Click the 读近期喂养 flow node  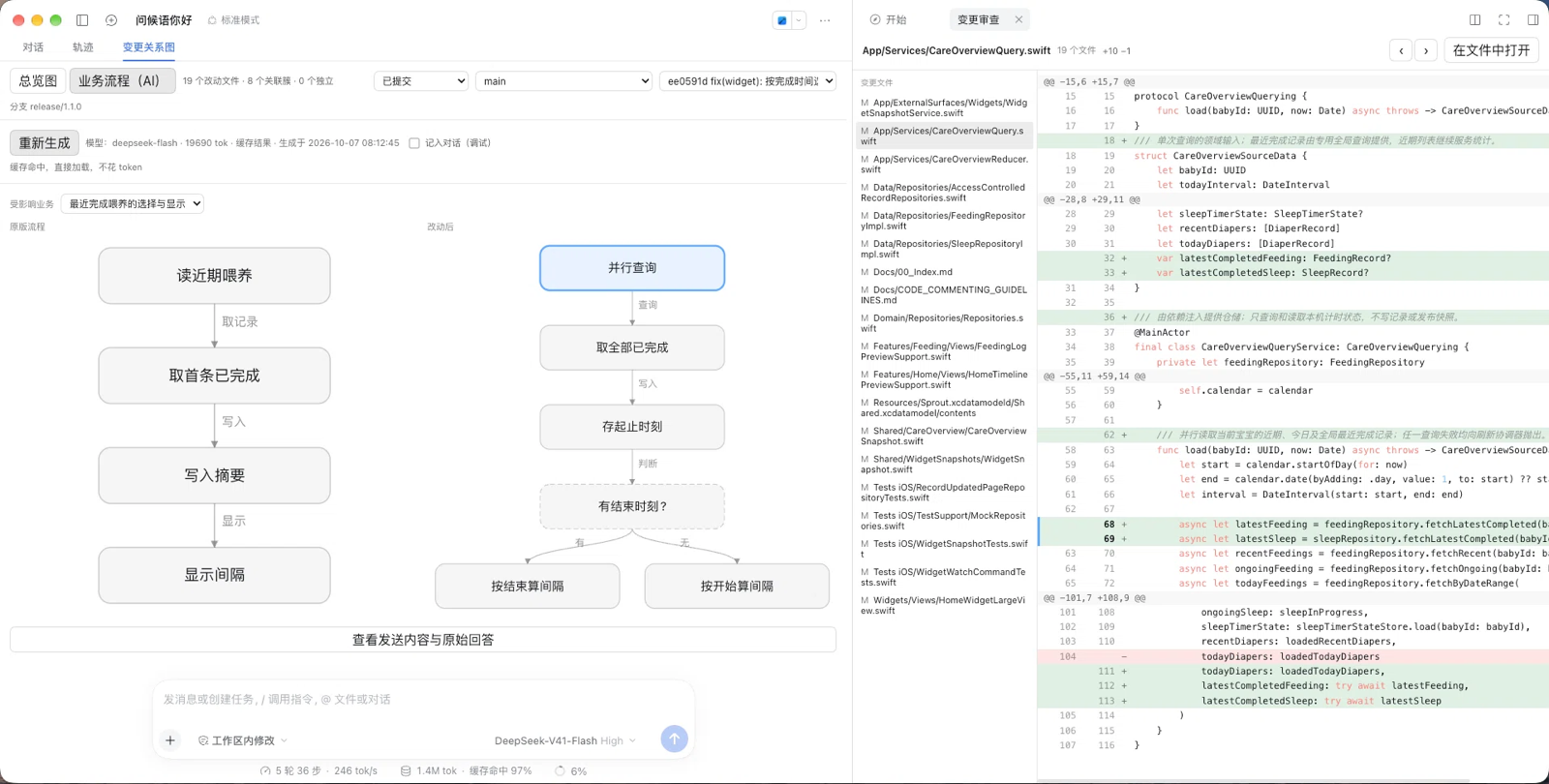214,276
